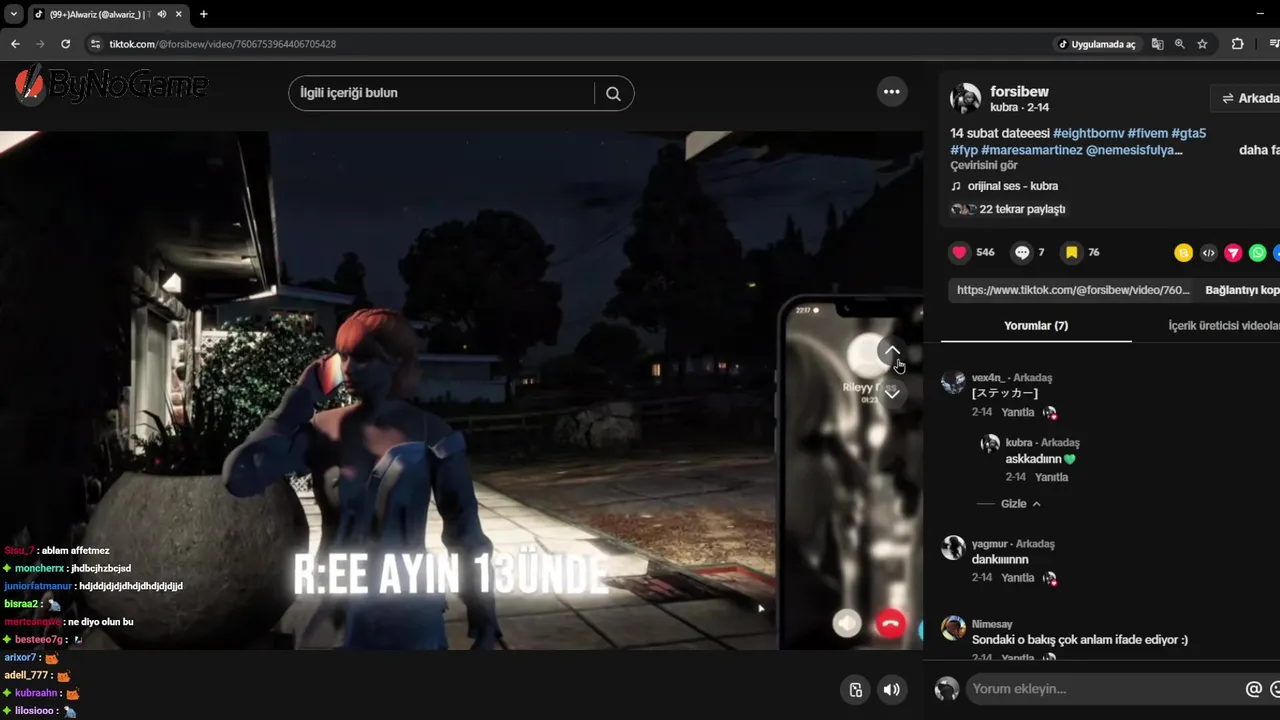This screenshot has width=1280, height=720.
Task: Reply to kubra's 'askkadıınn' comment
Action: tap(1052, 477)
